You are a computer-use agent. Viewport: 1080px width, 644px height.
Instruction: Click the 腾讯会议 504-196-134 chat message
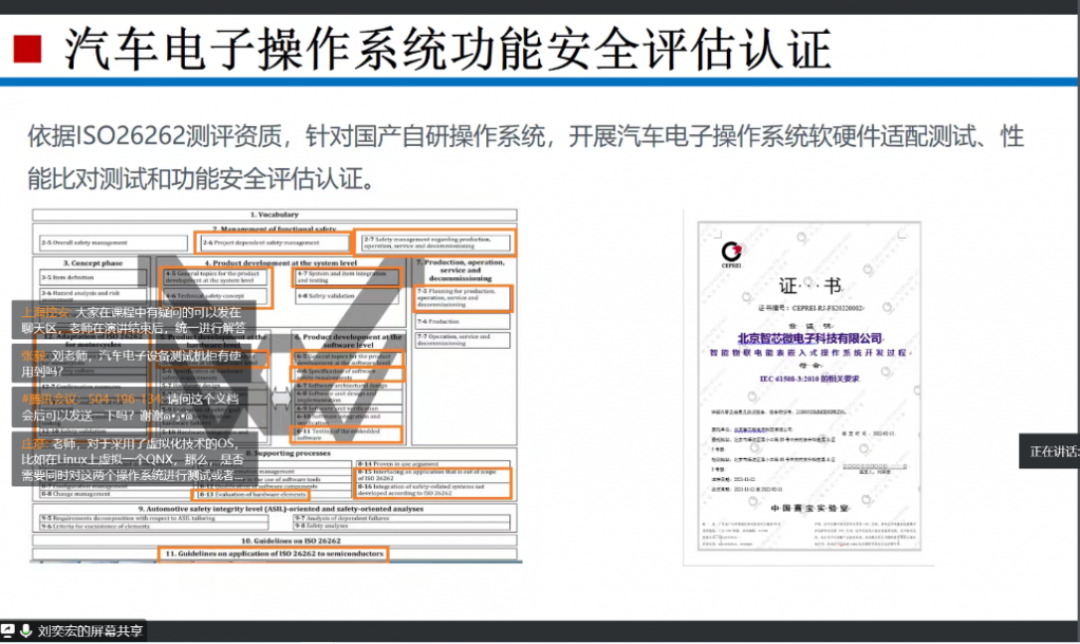click(x=130, y=406)
